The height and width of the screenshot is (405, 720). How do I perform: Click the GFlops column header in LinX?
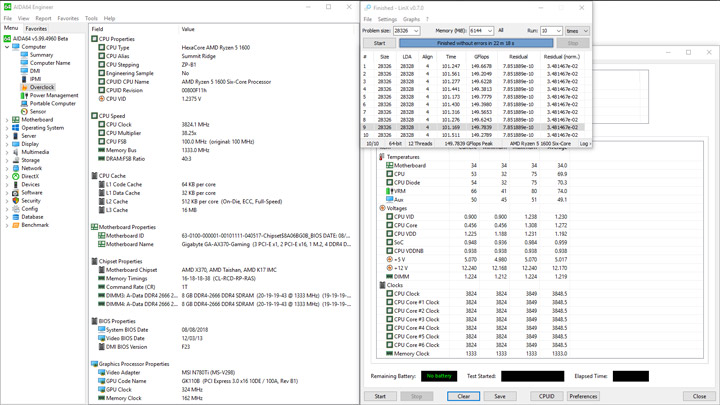(x=481, y=57)
